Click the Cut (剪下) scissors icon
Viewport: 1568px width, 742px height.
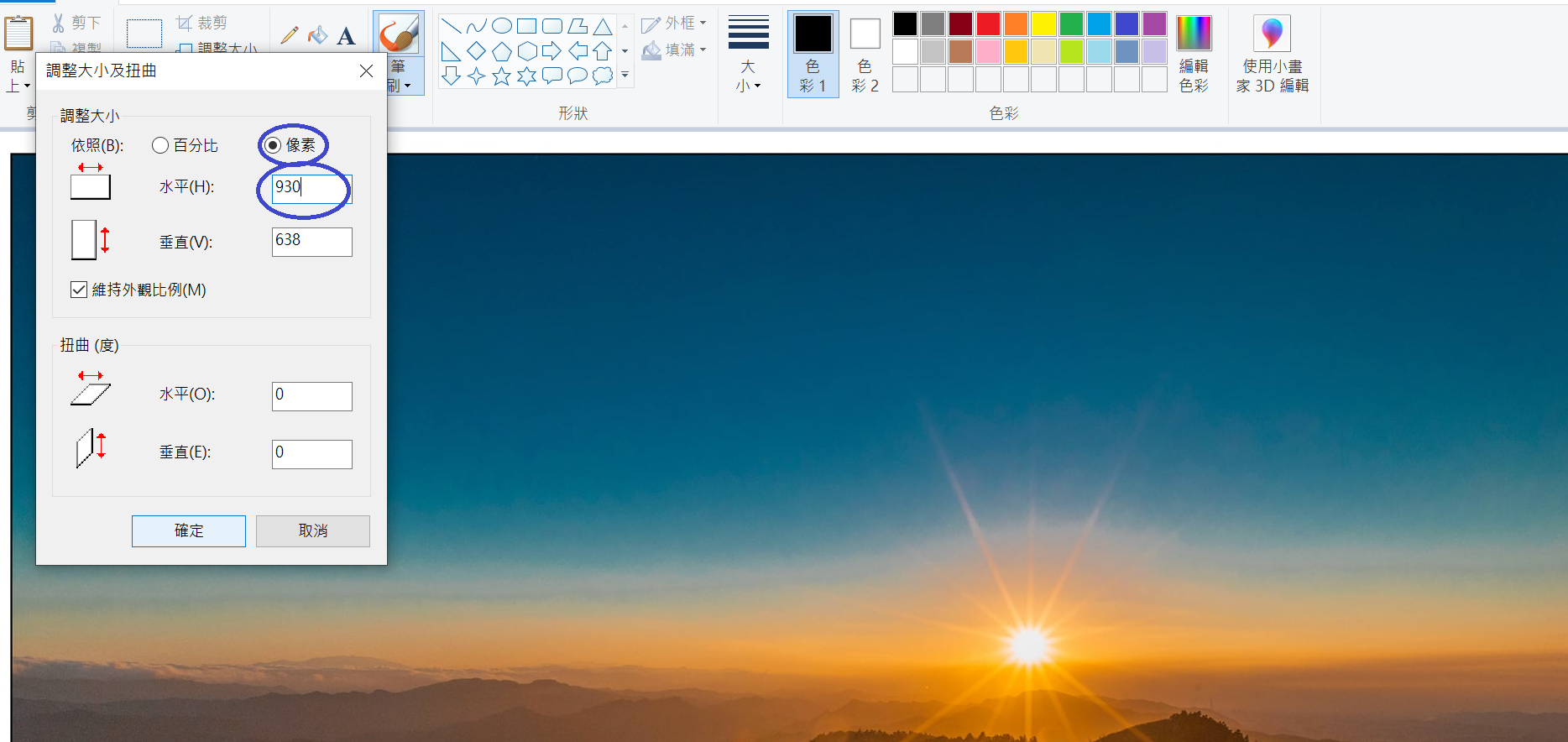[x=59, y=23]
